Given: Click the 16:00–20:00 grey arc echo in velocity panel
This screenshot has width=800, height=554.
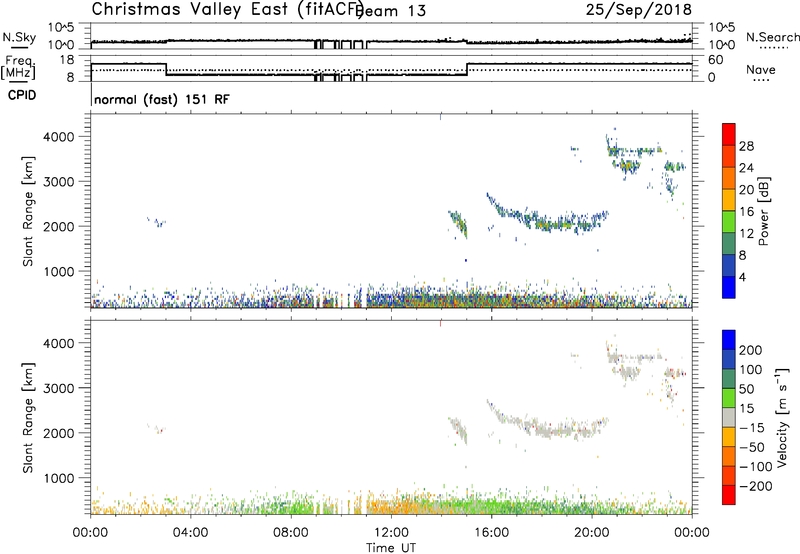Looking at the screenshot, I should point(548,422).
